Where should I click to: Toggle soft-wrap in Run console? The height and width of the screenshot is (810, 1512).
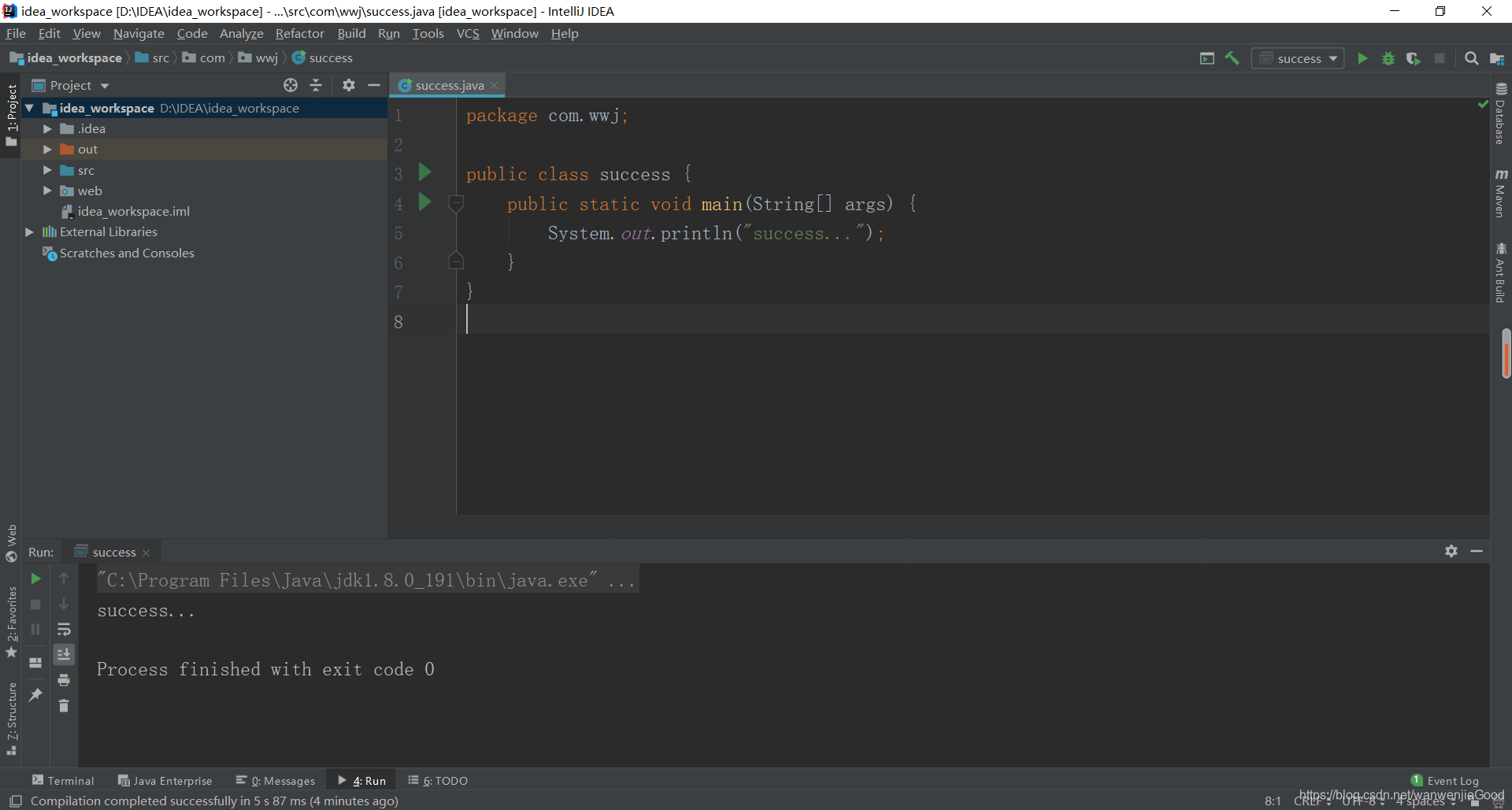coord(64,629)
